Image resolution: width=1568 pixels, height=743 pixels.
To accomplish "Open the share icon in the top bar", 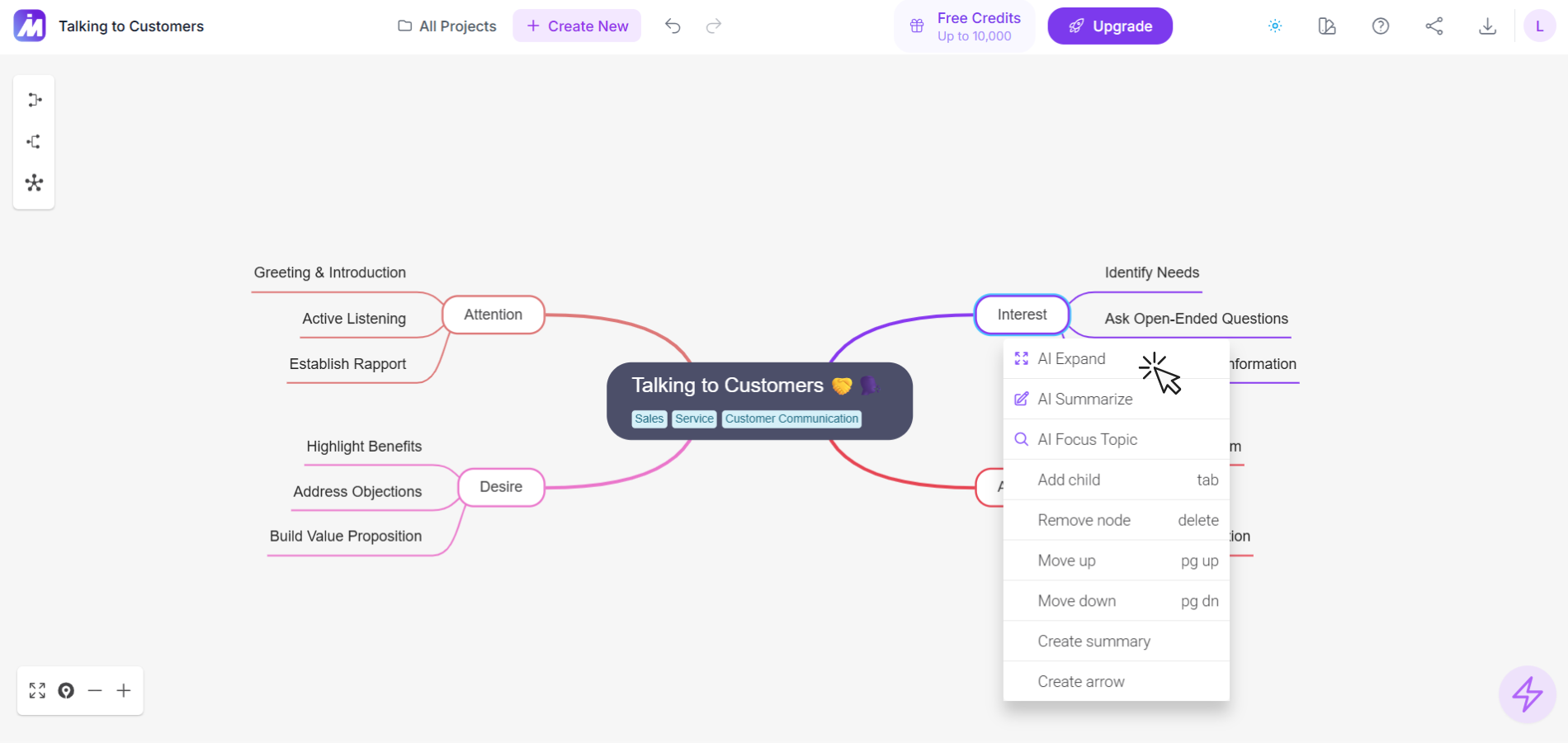I will [1434, 26].
